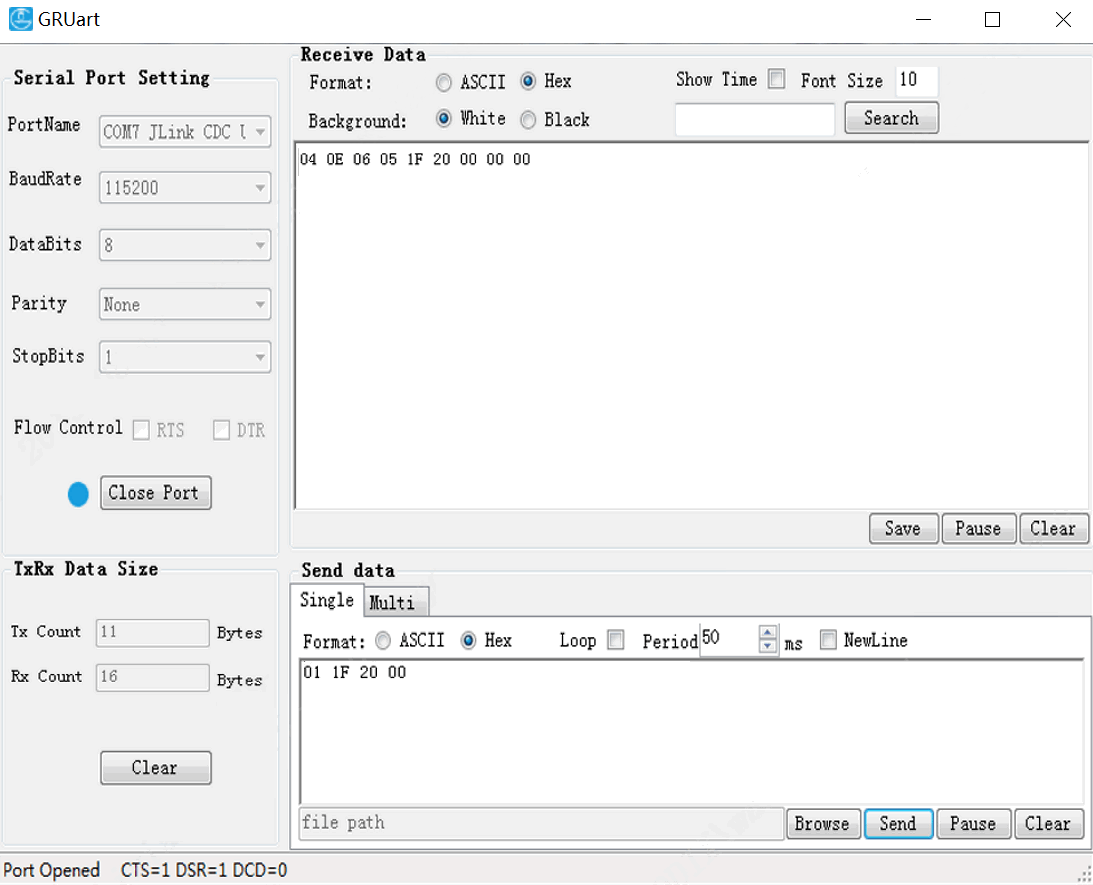Enable the Loop checkbox
The width and height of the screenshot is (1093, 885).
click(616, 641)
